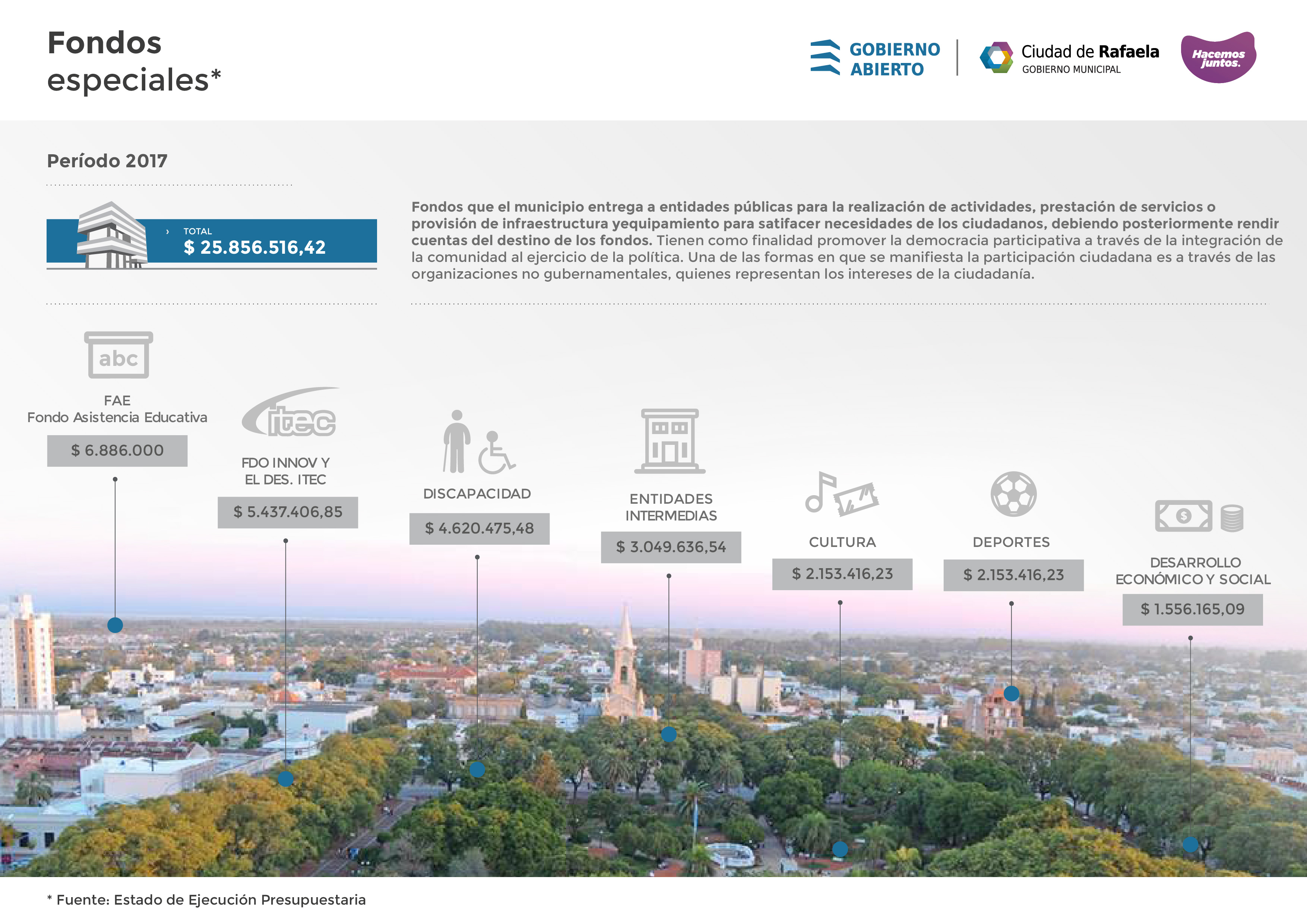The height and width of the screenshot is (924, 1307).
Task: Click the blue dot under Cultura line
Action: 840,849
